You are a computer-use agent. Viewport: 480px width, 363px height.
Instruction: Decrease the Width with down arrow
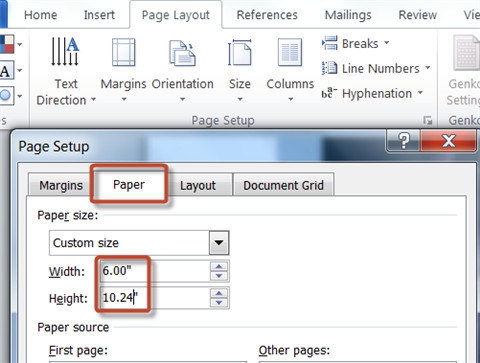pyautogui.click(x=219, y=276)
